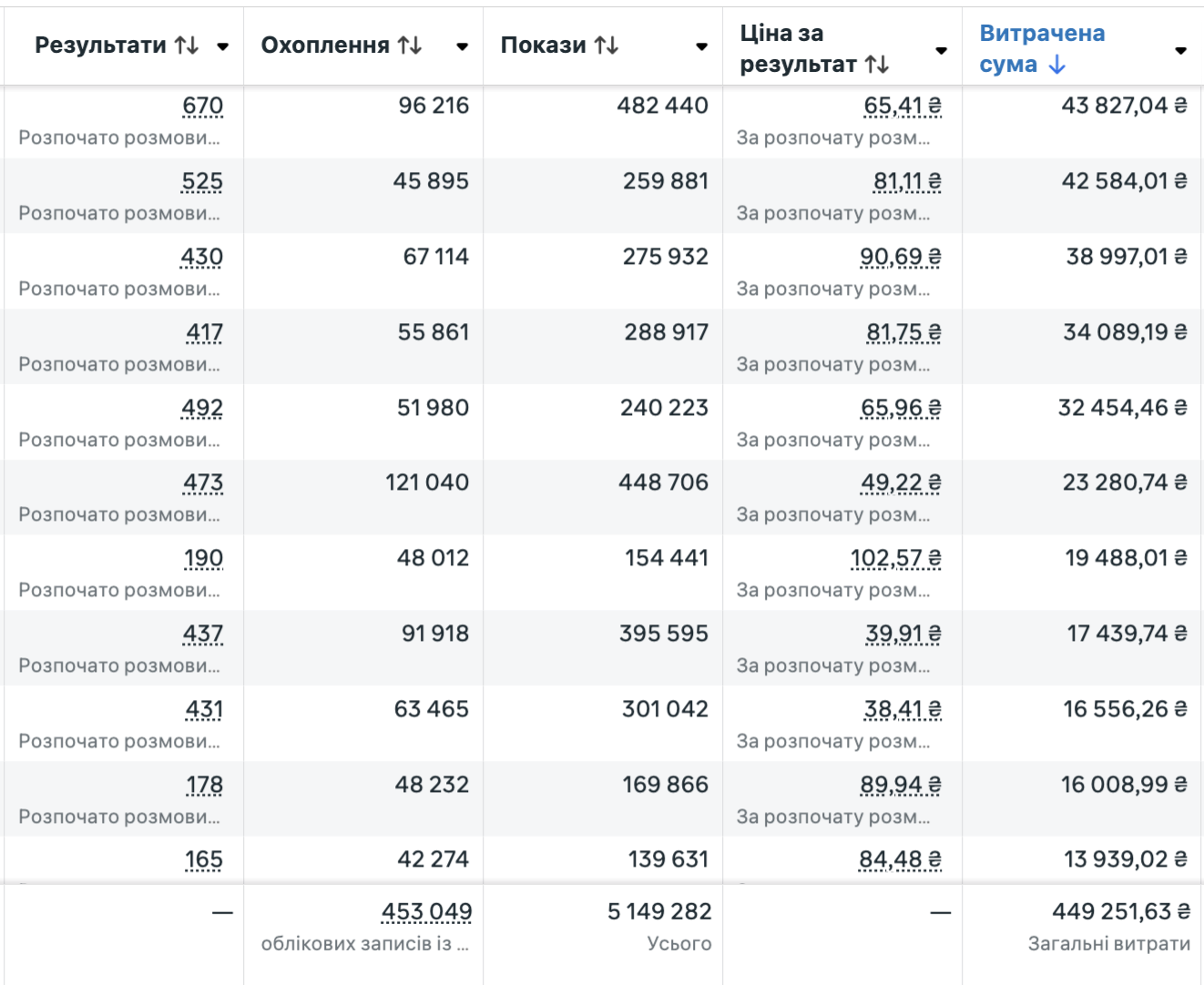Open the Результати column dropdown caret
This screenshot has width=1204, height=985.
223,46
